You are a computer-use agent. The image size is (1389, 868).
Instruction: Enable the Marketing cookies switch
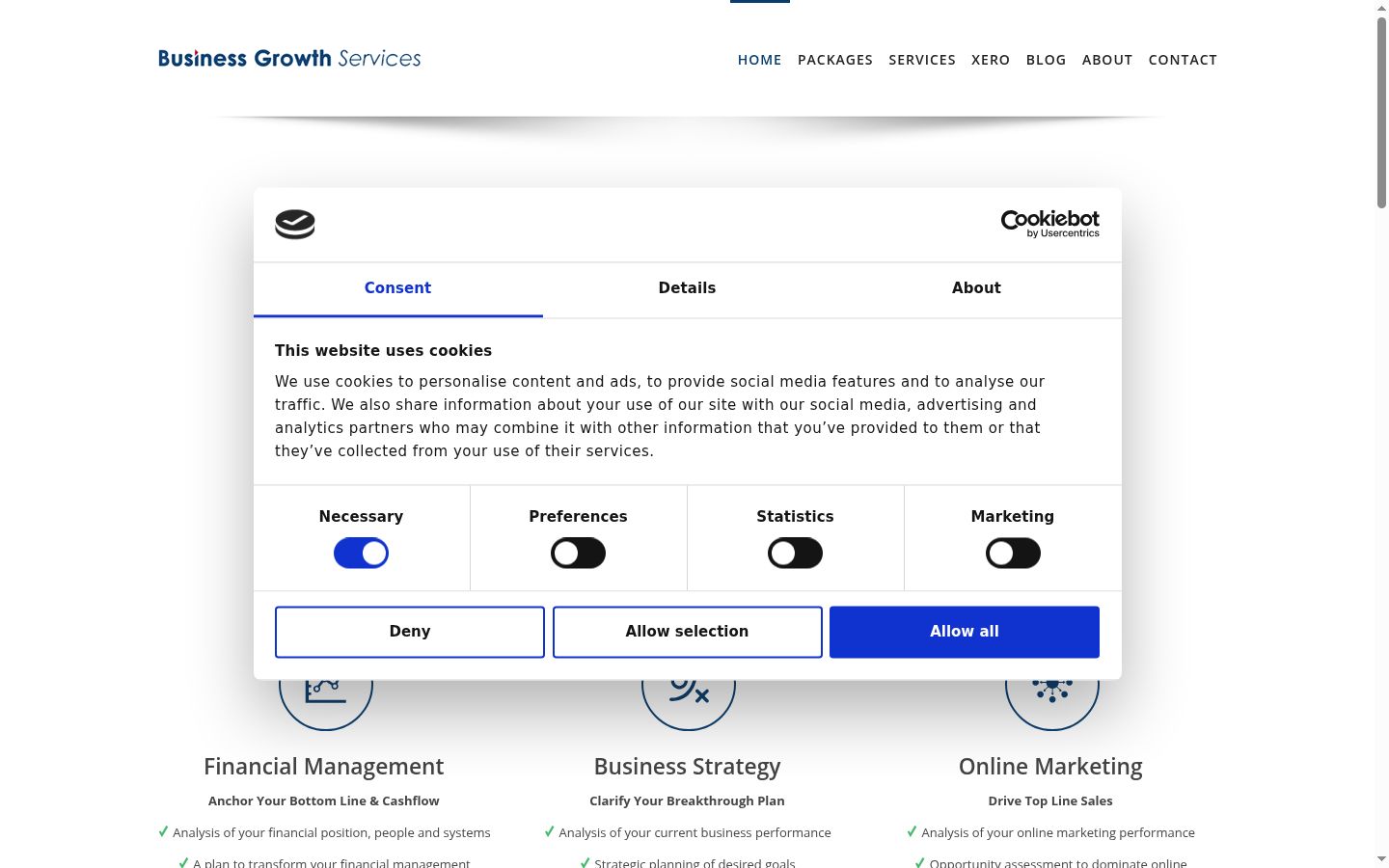click(x=1013, y=554)
